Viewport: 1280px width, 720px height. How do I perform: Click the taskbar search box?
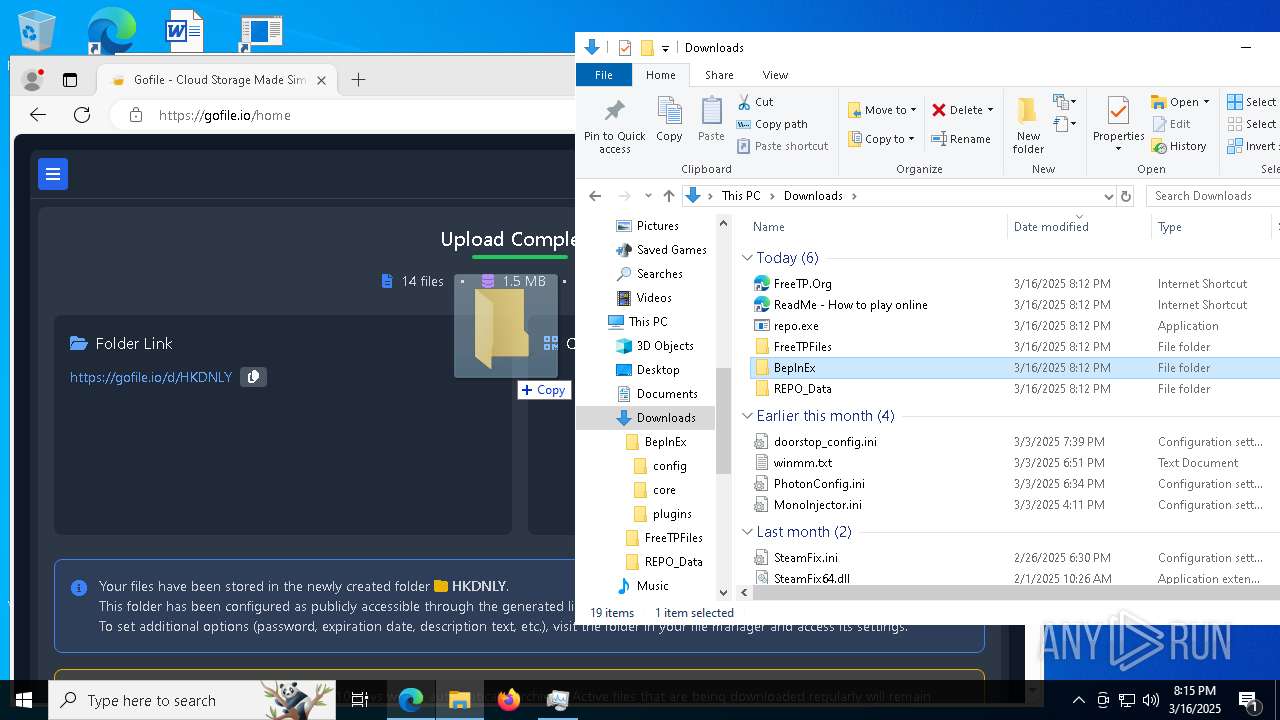tap(192, 700)
